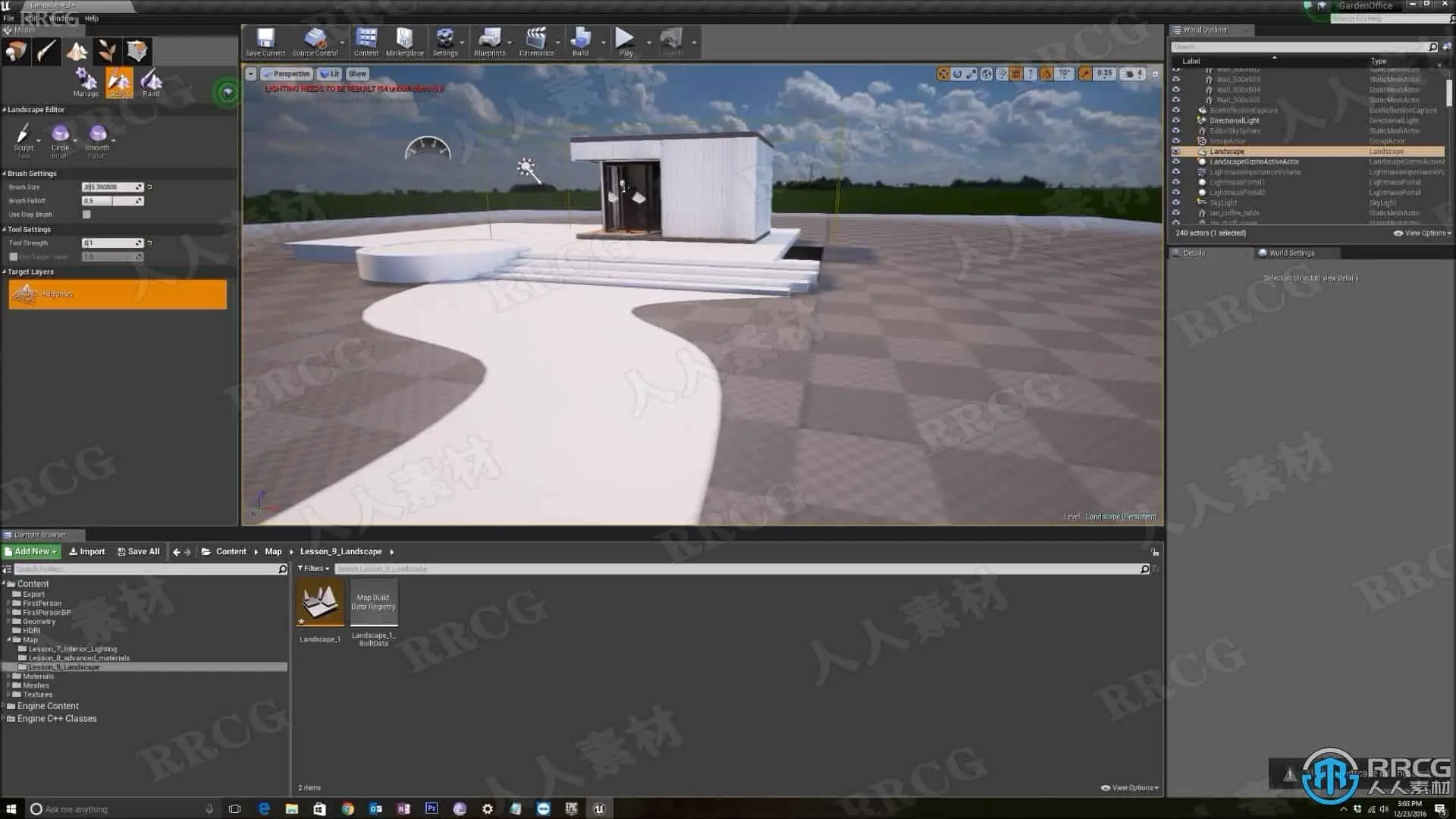The height and width of the screenshot is (819, 1456).
Task: Click the Brush Falloff slider field
Action: click(x=111, y=201)
